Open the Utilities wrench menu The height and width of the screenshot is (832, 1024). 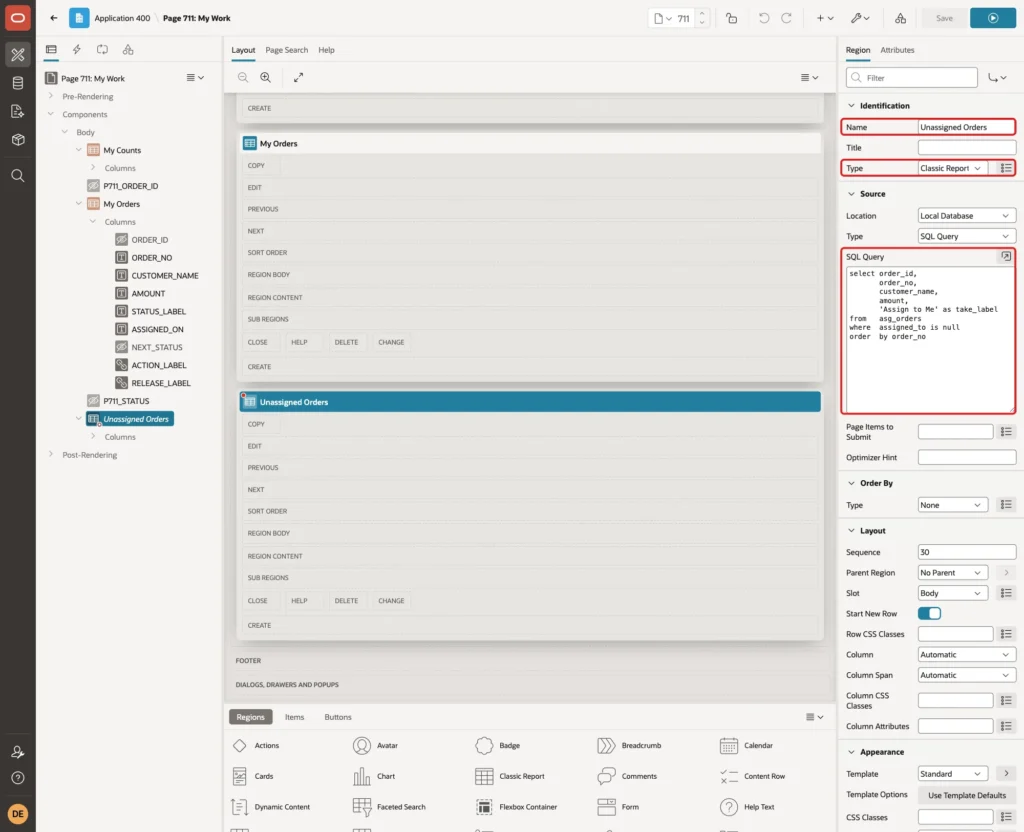860,18
